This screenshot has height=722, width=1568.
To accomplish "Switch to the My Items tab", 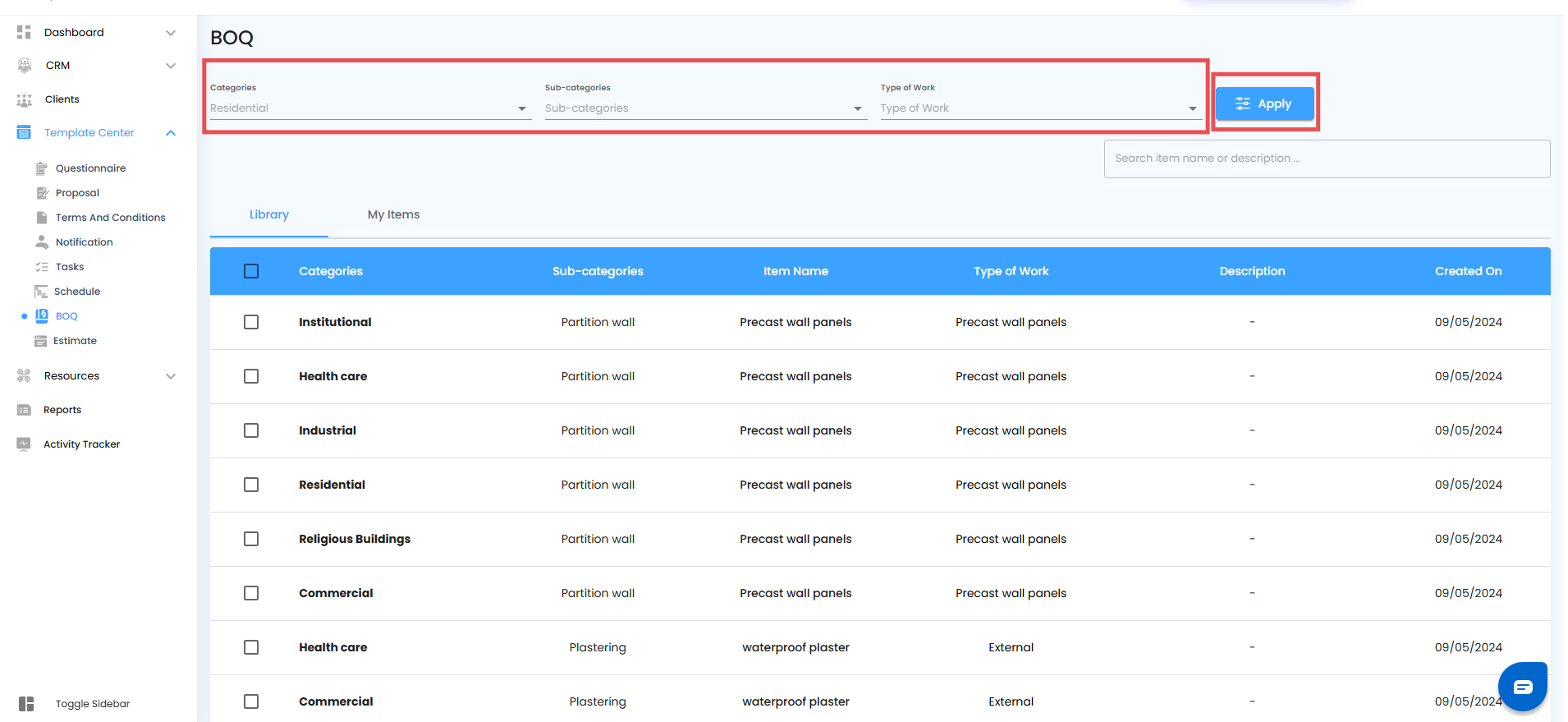I will pyautogui.click(x=393, y=214).
